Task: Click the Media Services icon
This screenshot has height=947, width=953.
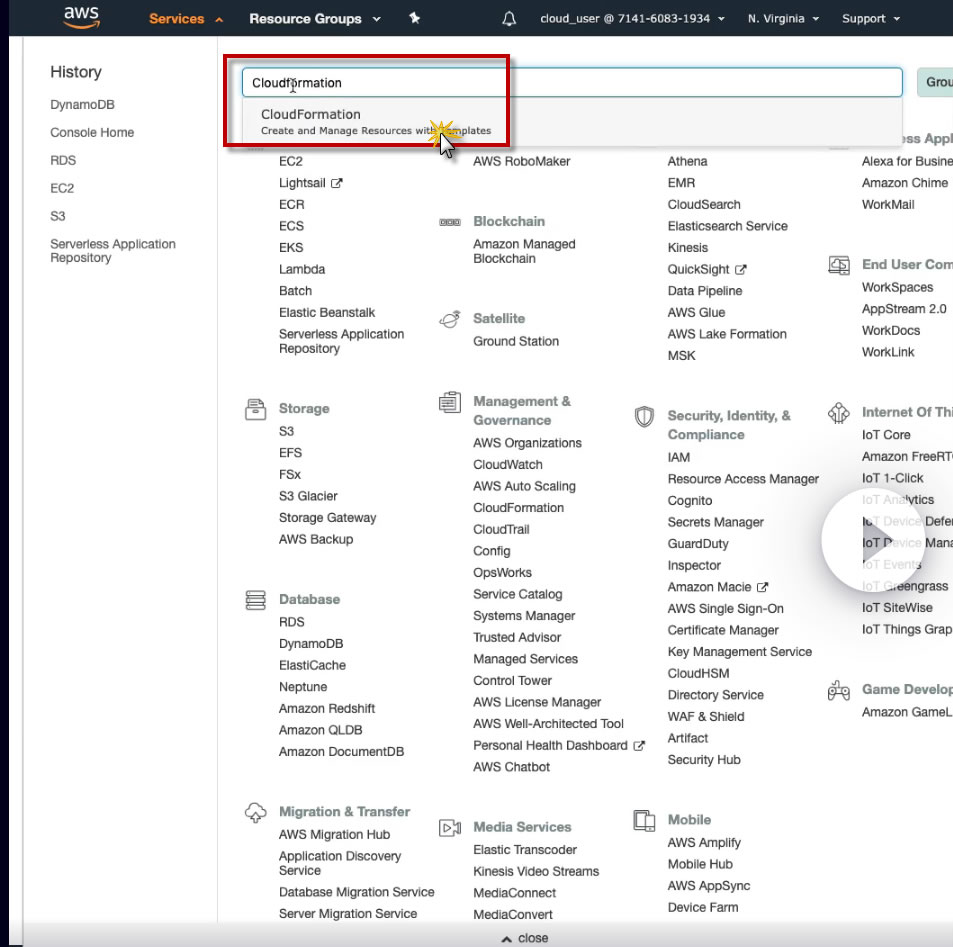Action: click(450, 828)
